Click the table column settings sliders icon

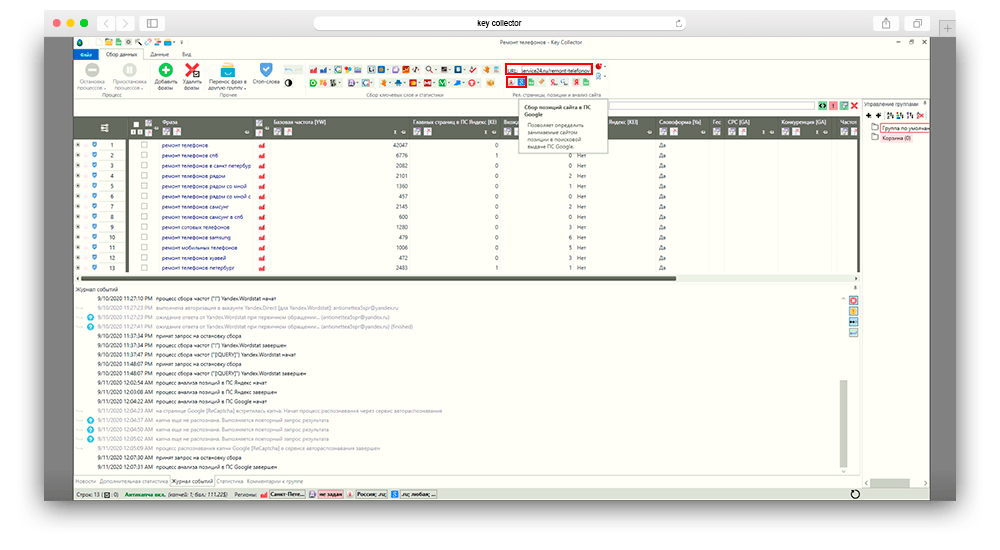point(105,128)
